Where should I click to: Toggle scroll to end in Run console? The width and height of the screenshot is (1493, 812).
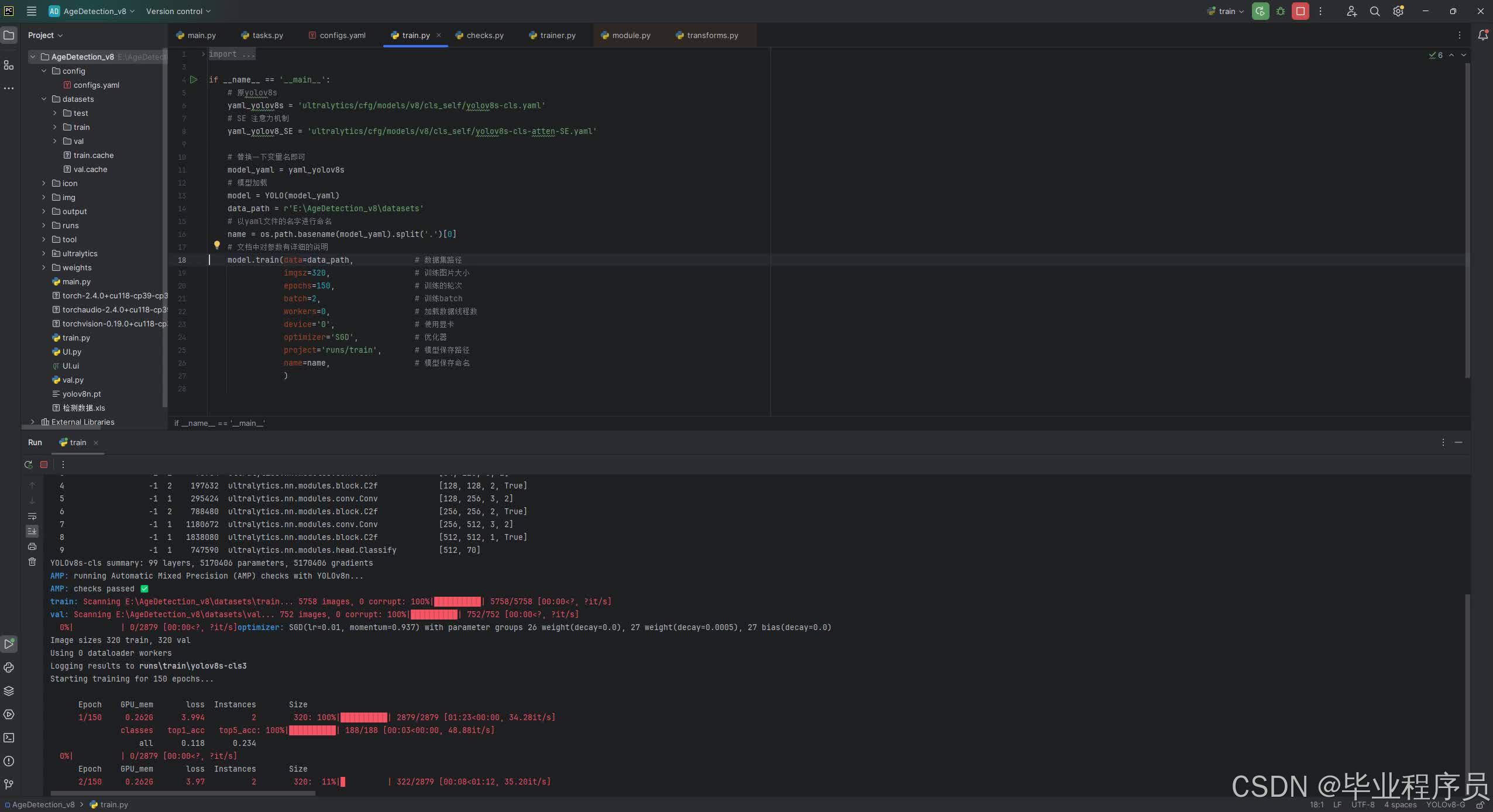pos(32,531)
